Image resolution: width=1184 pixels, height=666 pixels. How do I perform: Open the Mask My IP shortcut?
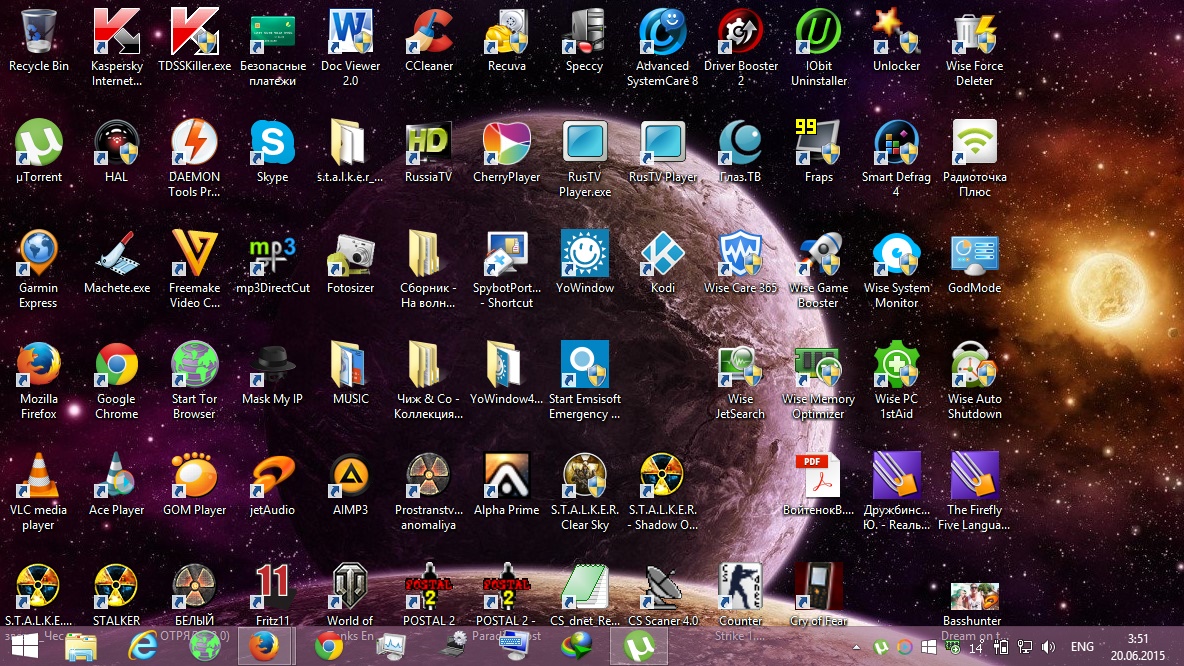click(x=273, y=365)
